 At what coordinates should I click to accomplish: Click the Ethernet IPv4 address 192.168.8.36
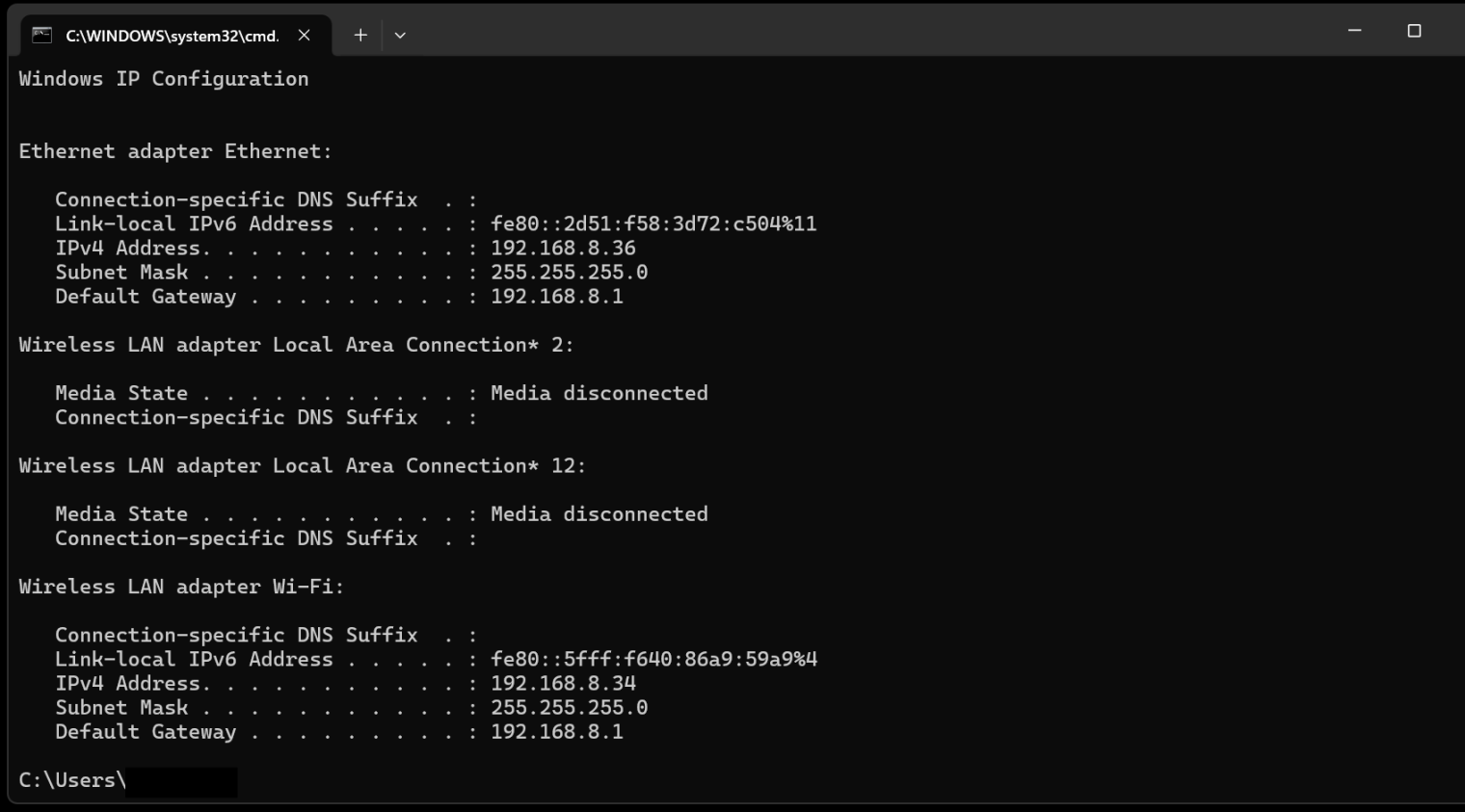(563, 249)
